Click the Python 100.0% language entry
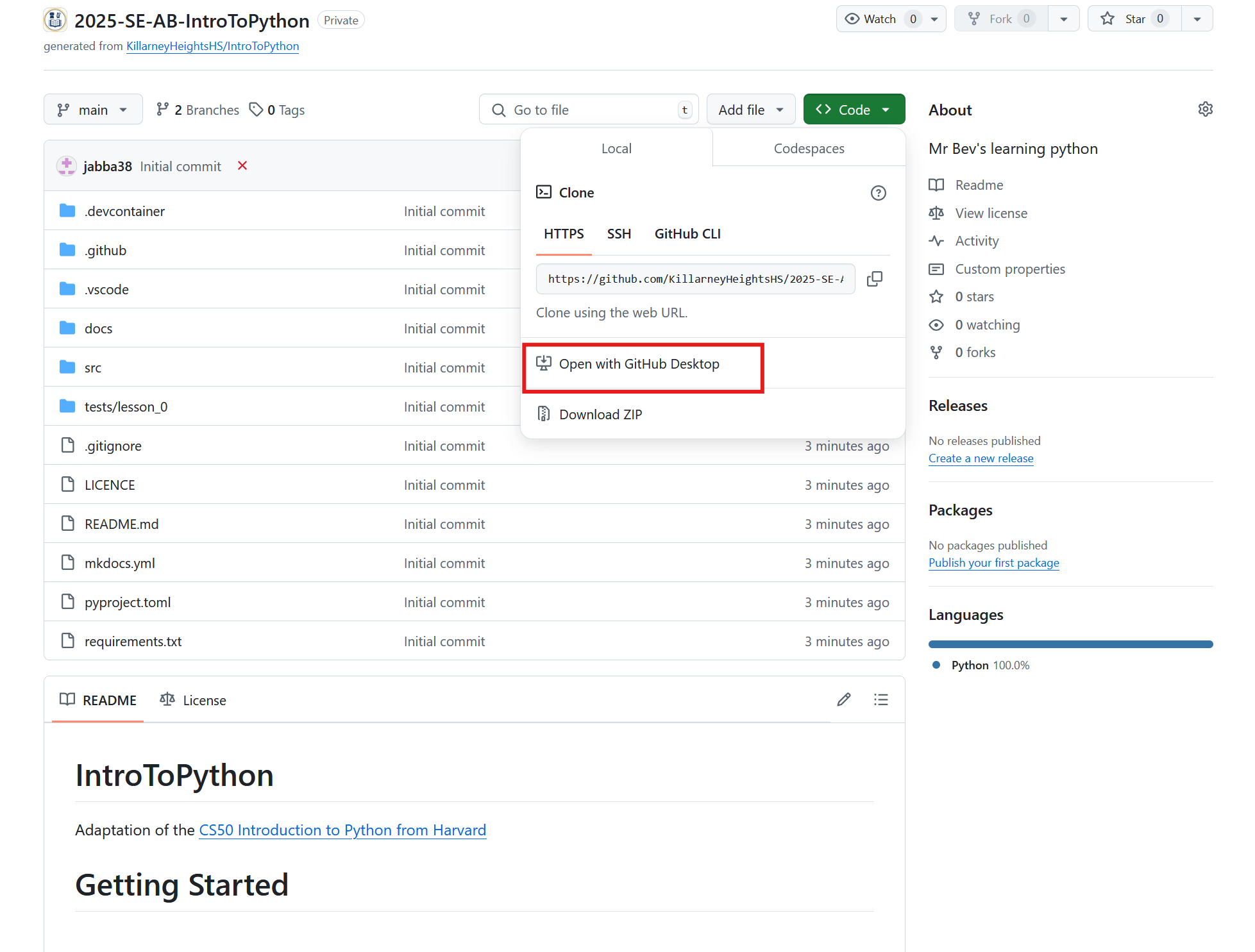Image resolution: width=1255 pixels, height=952 pixels. click(981, 665)
